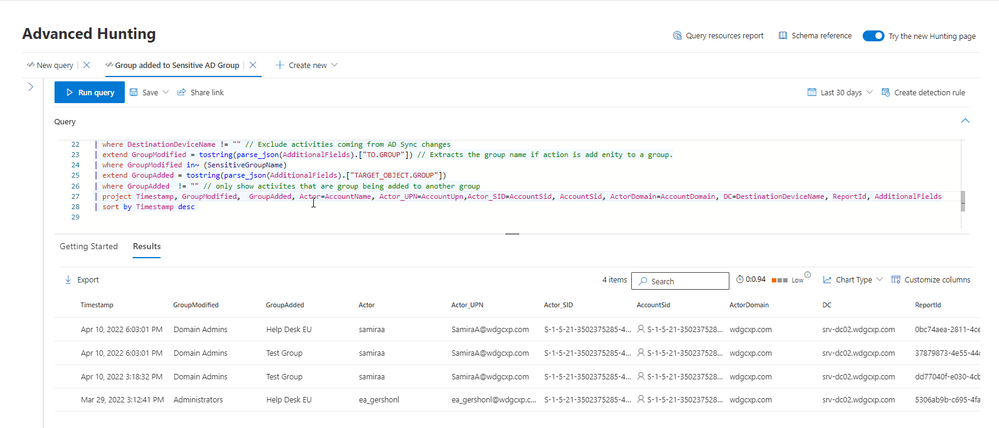The height and width of the screenshot is (428, 999).
Task: Open the Save dropdown arrow
Action: pyautogui.click(x=166, y=92)
